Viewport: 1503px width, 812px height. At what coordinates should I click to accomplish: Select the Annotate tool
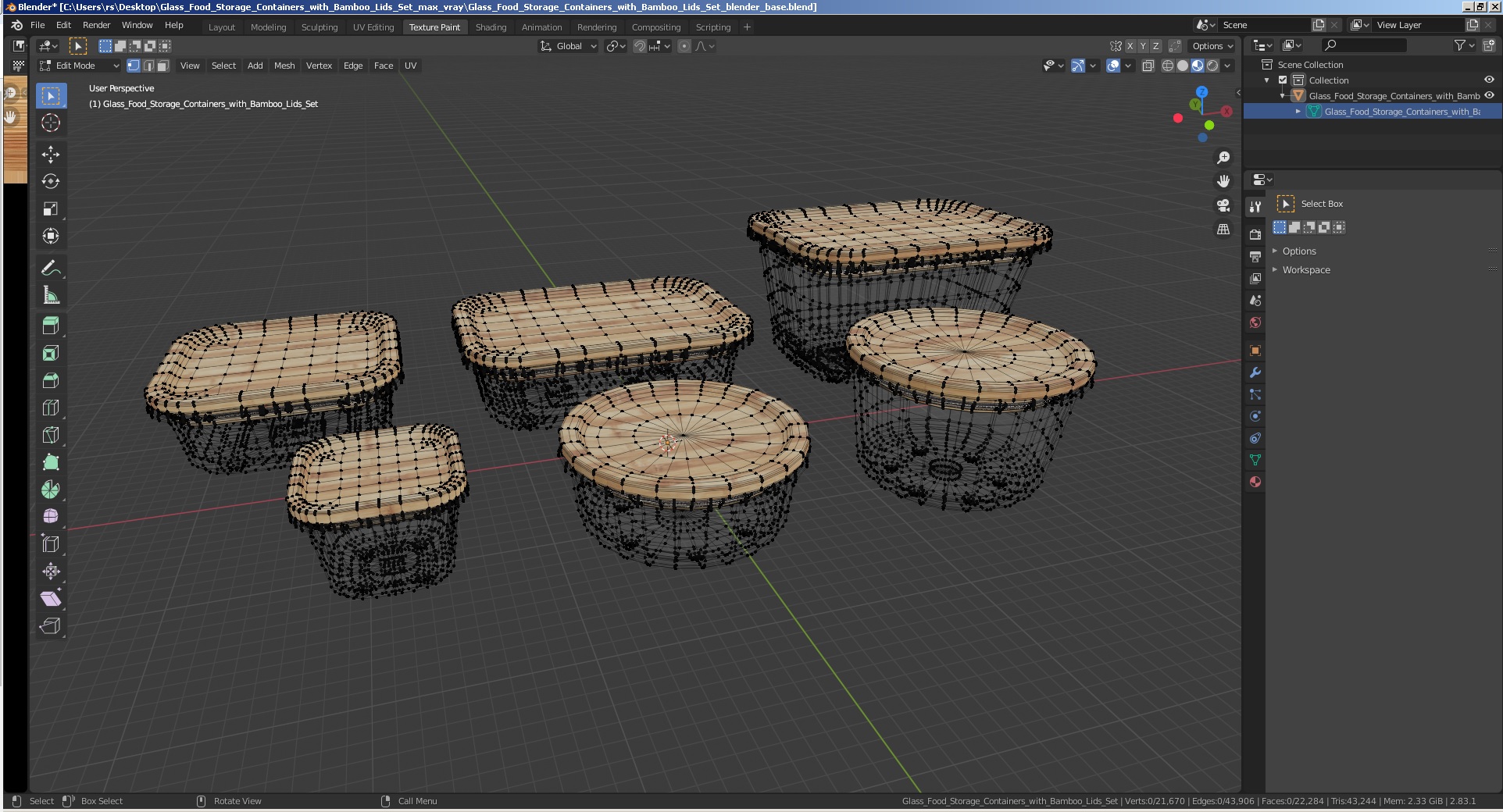tap(51, 268)
